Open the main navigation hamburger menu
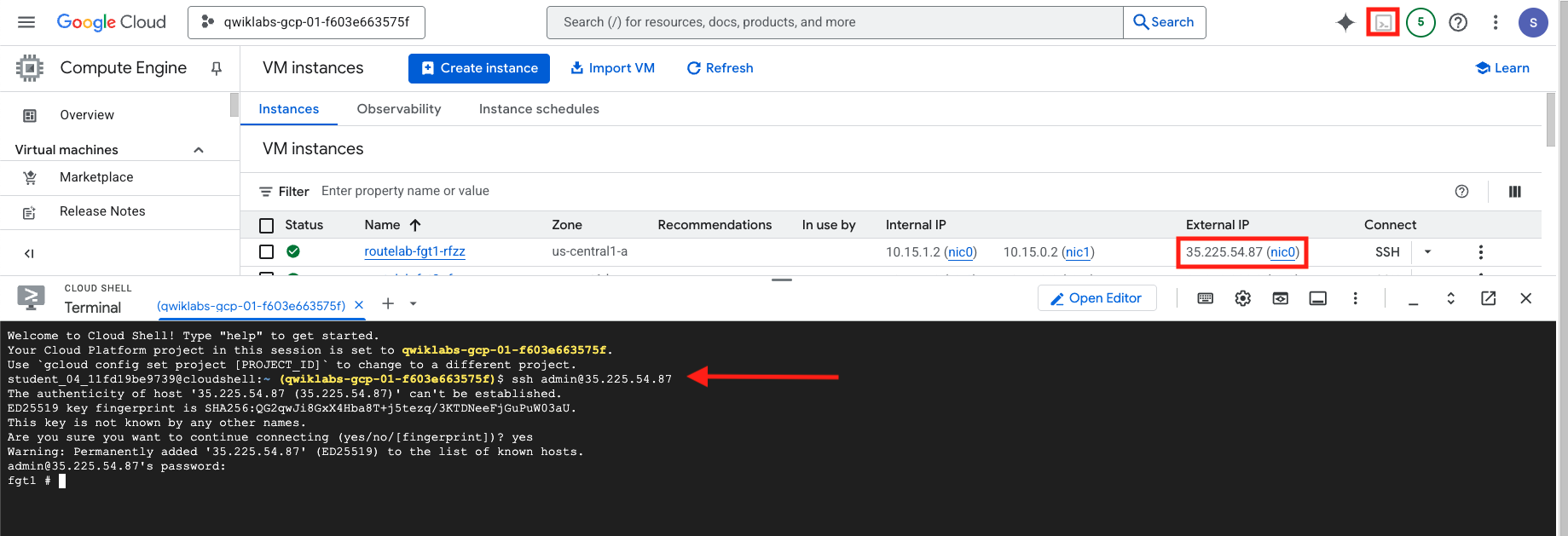The width and height of the screenshot is (1568, 536). 26,22
